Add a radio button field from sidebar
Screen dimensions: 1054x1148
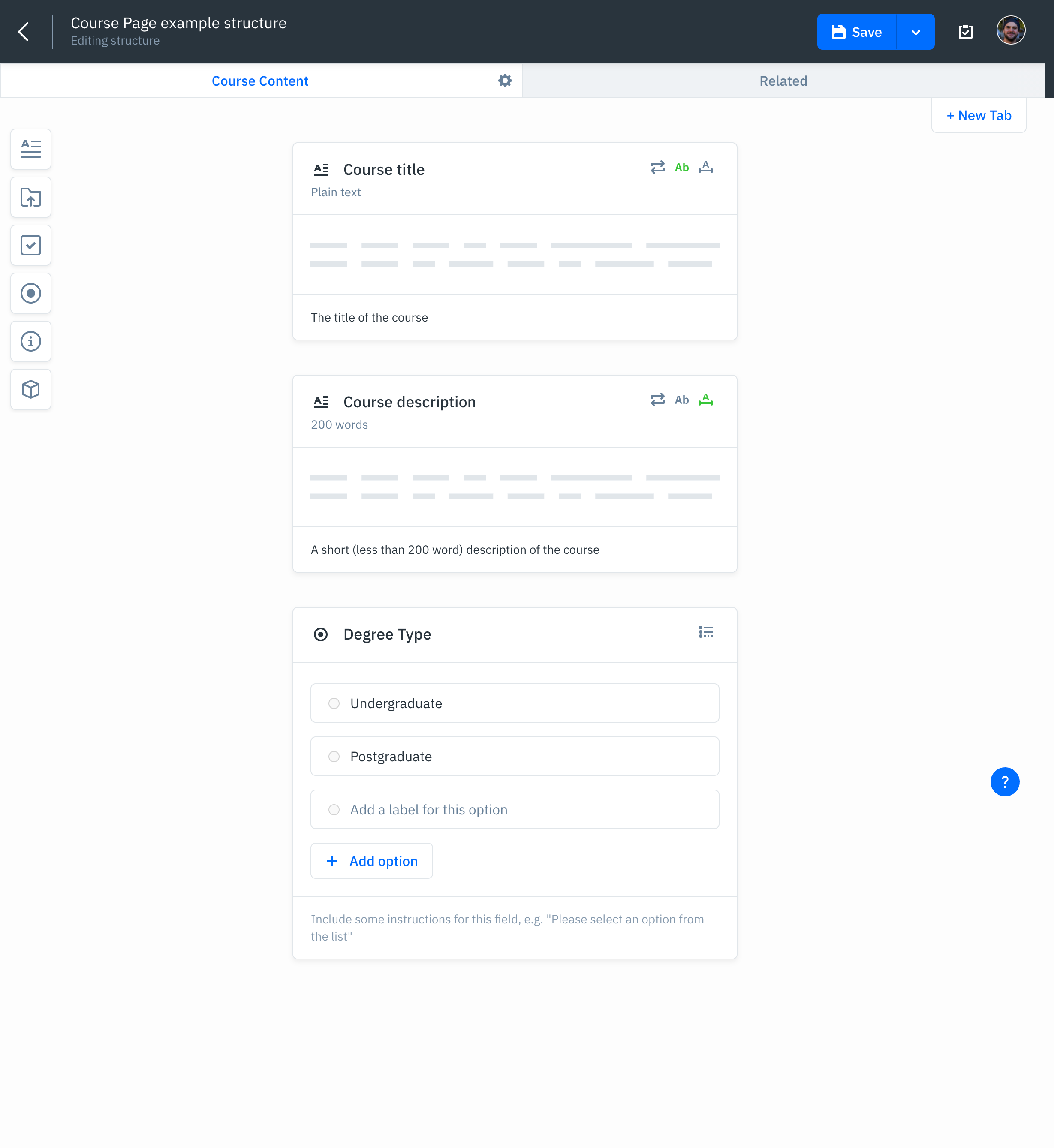click(x=31, y=293)
